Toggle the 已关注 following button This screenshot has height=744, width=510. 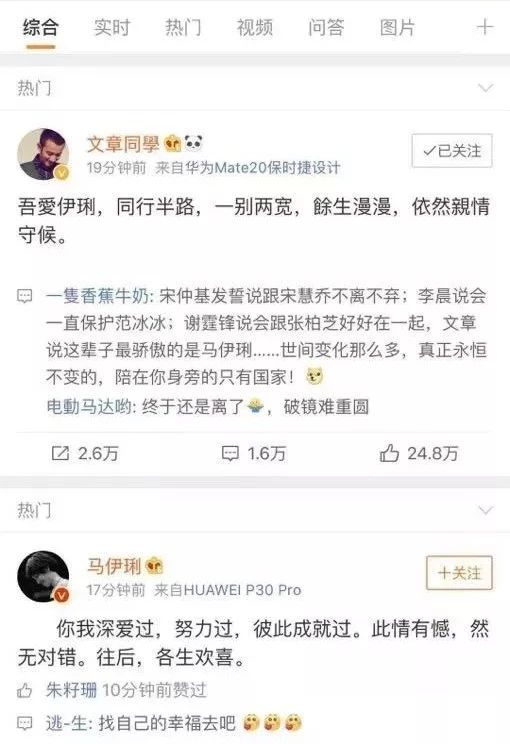(452, 151)
